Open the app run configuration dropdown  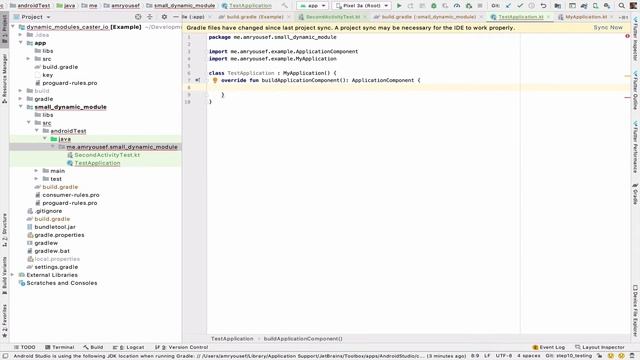[x=312, y=6]
